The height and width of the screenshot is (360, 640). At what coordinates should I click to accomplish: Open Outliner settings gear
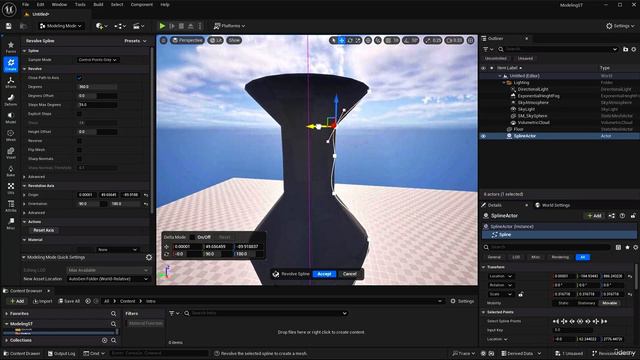634,49
